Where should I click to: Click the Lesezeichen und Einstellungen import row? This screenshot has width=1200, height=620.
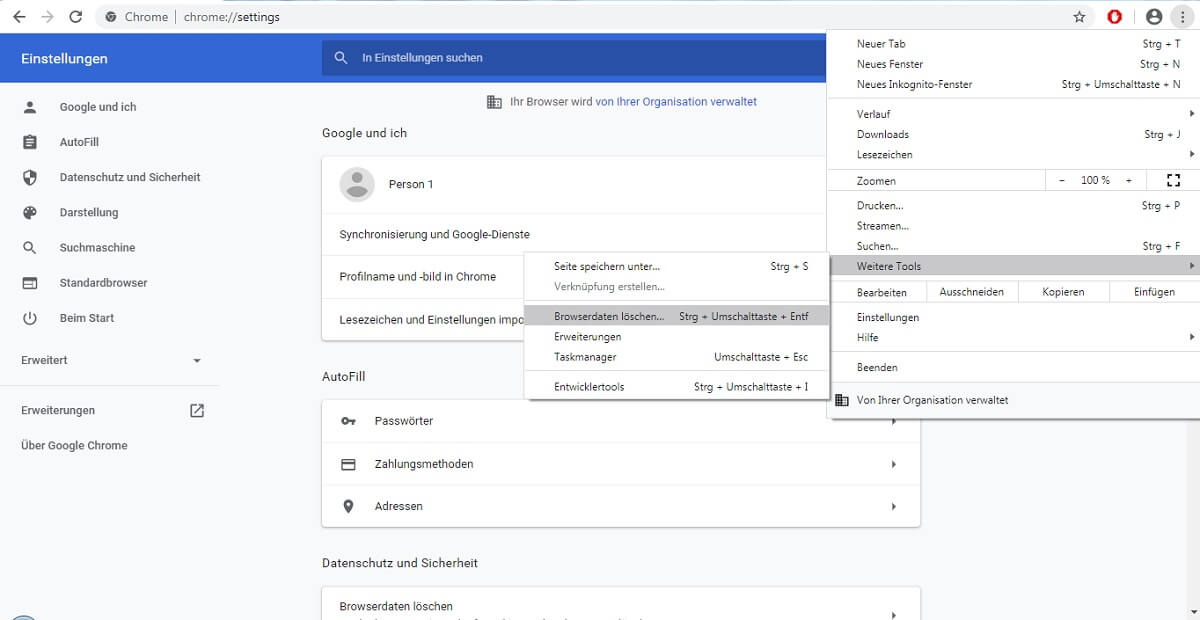[x=423, y=319]
